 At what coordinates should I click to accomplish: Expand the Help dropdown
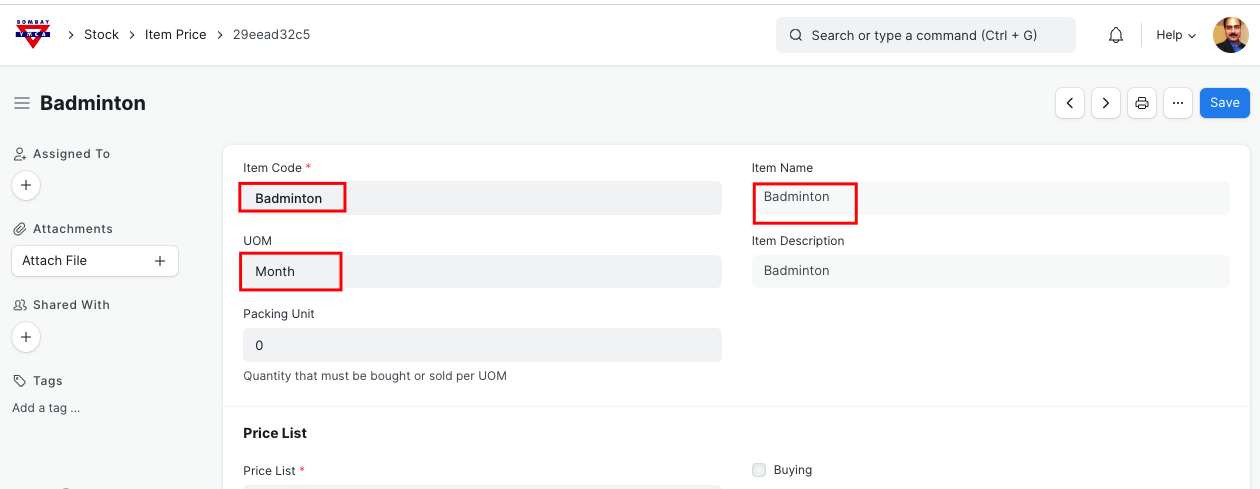click(1176, 35)
